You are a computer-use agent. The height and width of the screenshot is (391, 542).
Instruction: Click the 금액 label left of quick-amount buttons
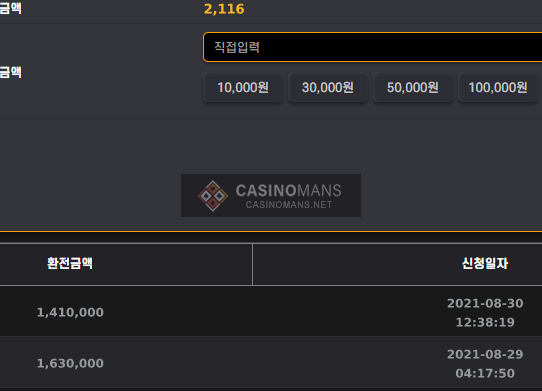tap(11, 72)
